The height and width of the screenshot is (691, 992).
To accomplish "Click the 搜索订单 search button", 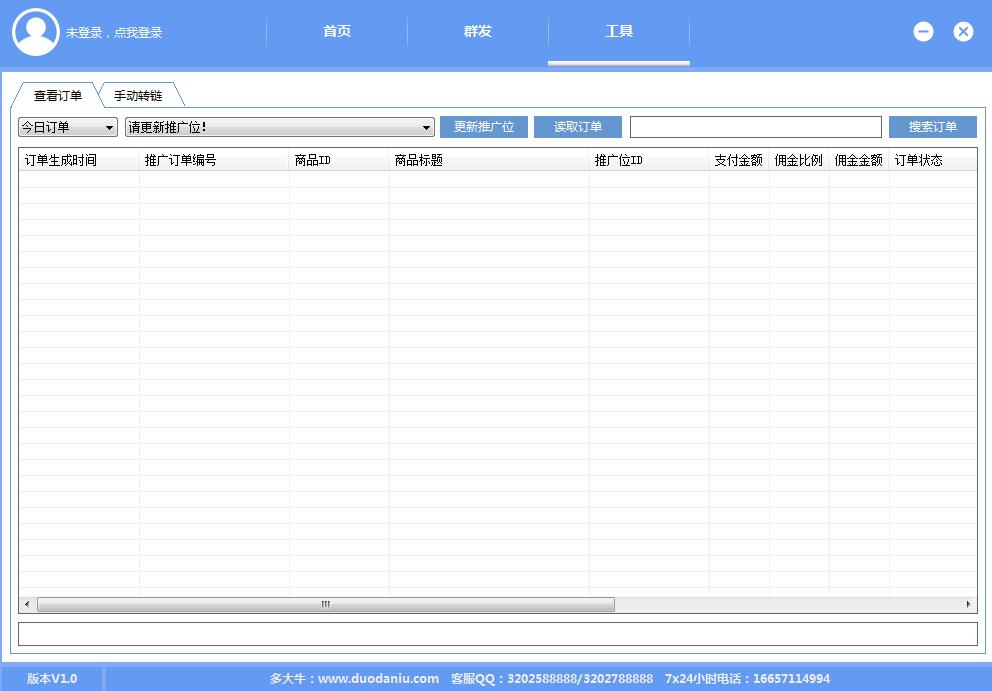I will coord(932,127).
